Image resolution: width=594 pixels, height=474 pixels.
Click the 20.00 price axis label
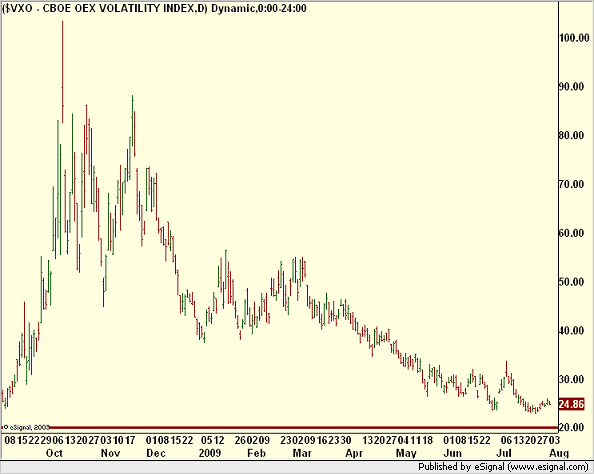571,427
